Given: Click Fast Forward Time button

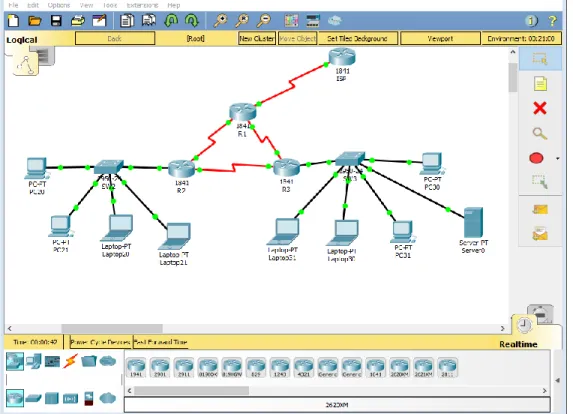Looking at the screenshot, I should [x=160, y=342].
